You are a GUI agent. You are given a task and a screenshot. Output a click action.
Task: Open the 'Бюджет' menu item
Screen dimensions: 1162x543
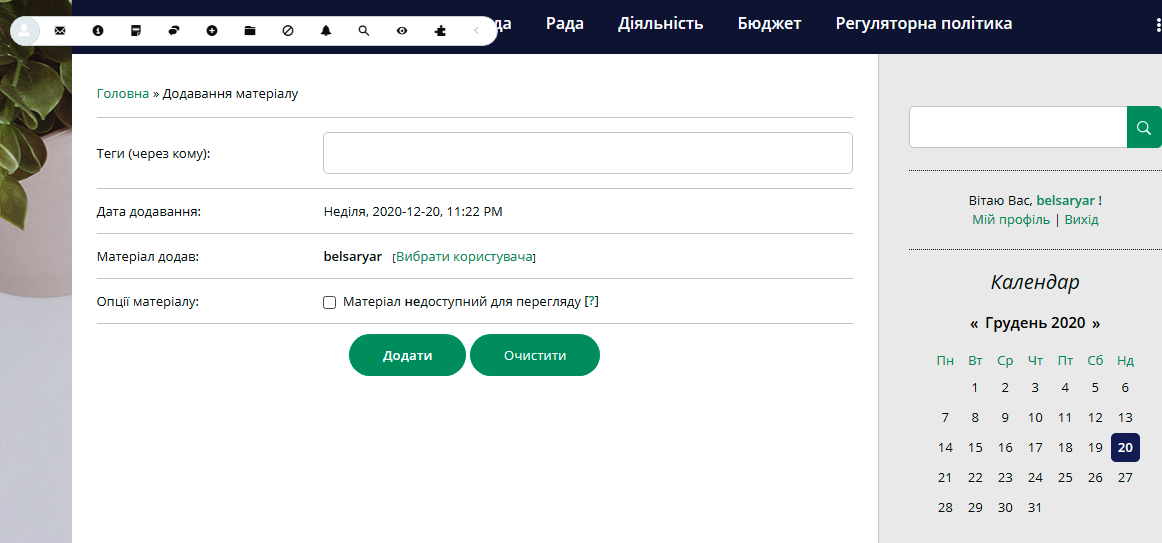click(769, 23)
